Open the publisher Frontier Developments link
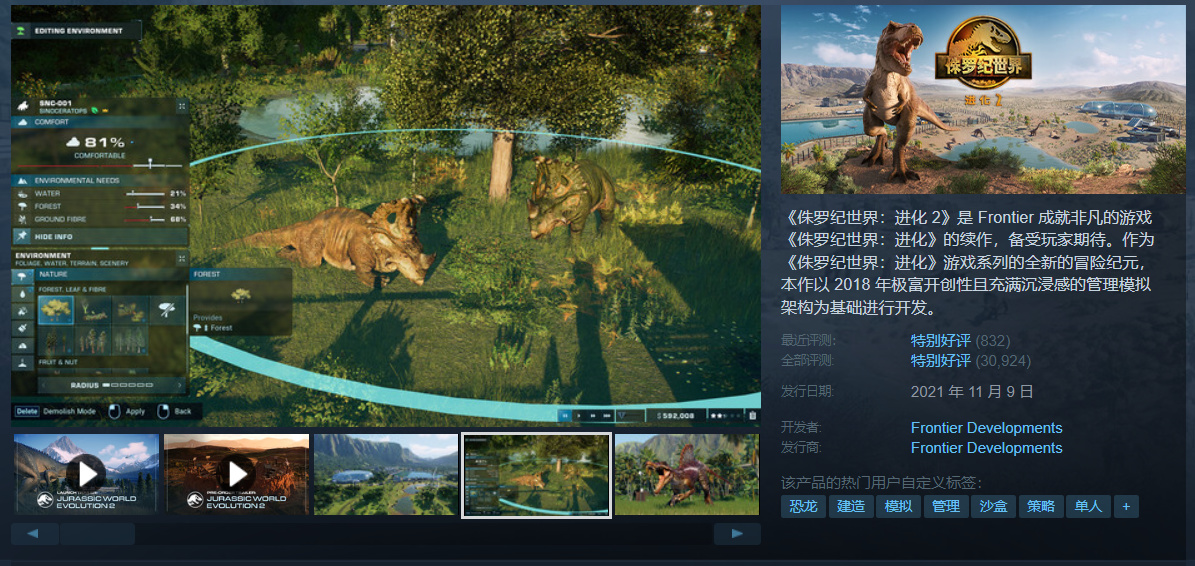 pos(986,448)
